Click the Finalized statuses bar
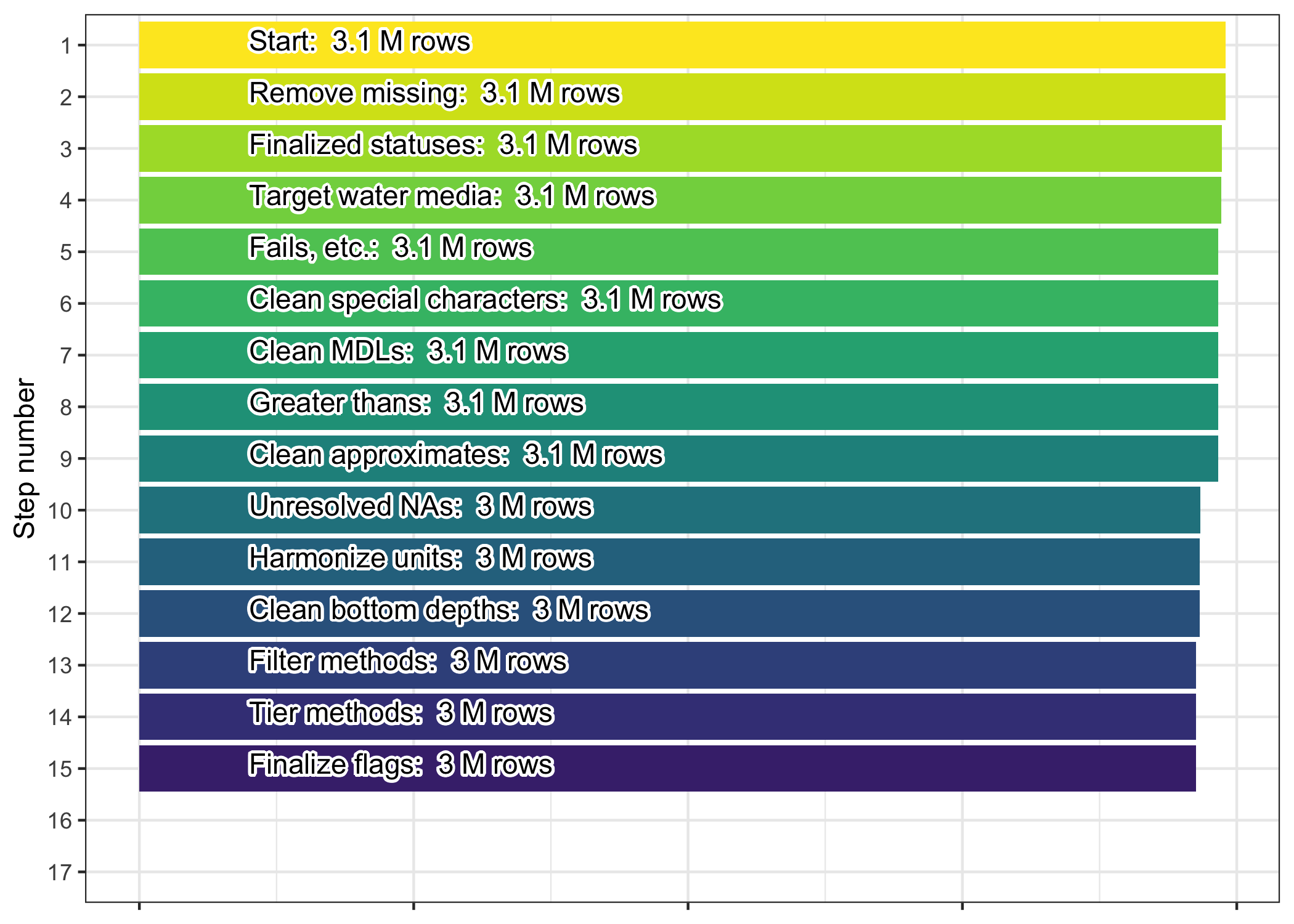 tap(680, 148)
